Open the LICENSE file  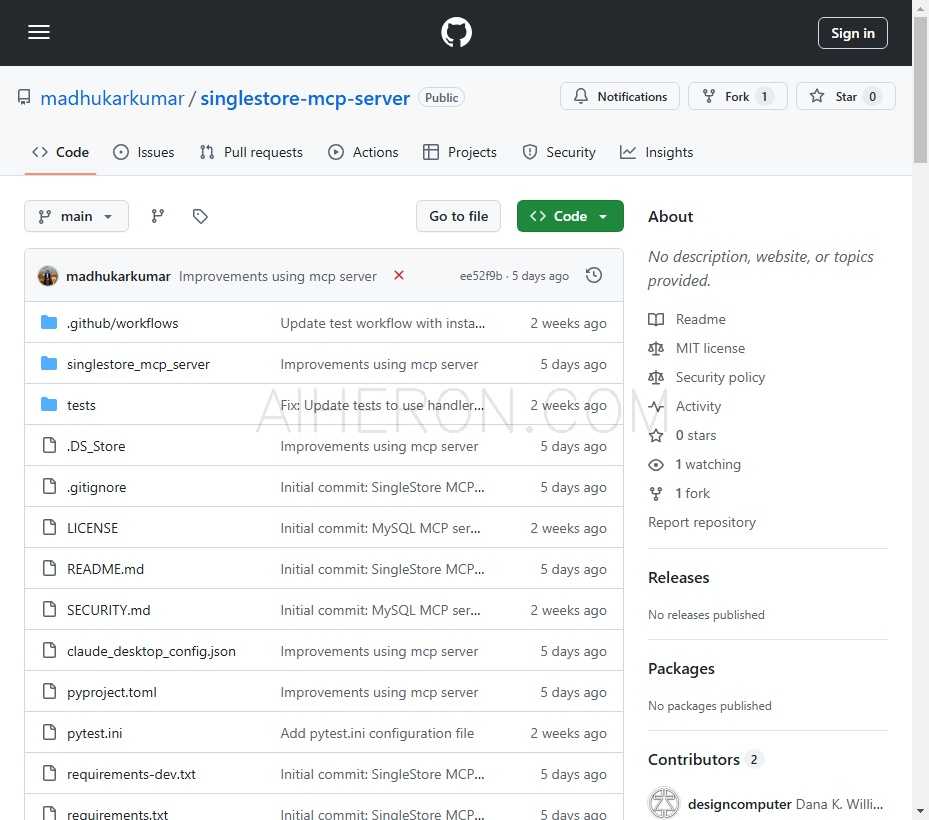[x=92, y=528]
